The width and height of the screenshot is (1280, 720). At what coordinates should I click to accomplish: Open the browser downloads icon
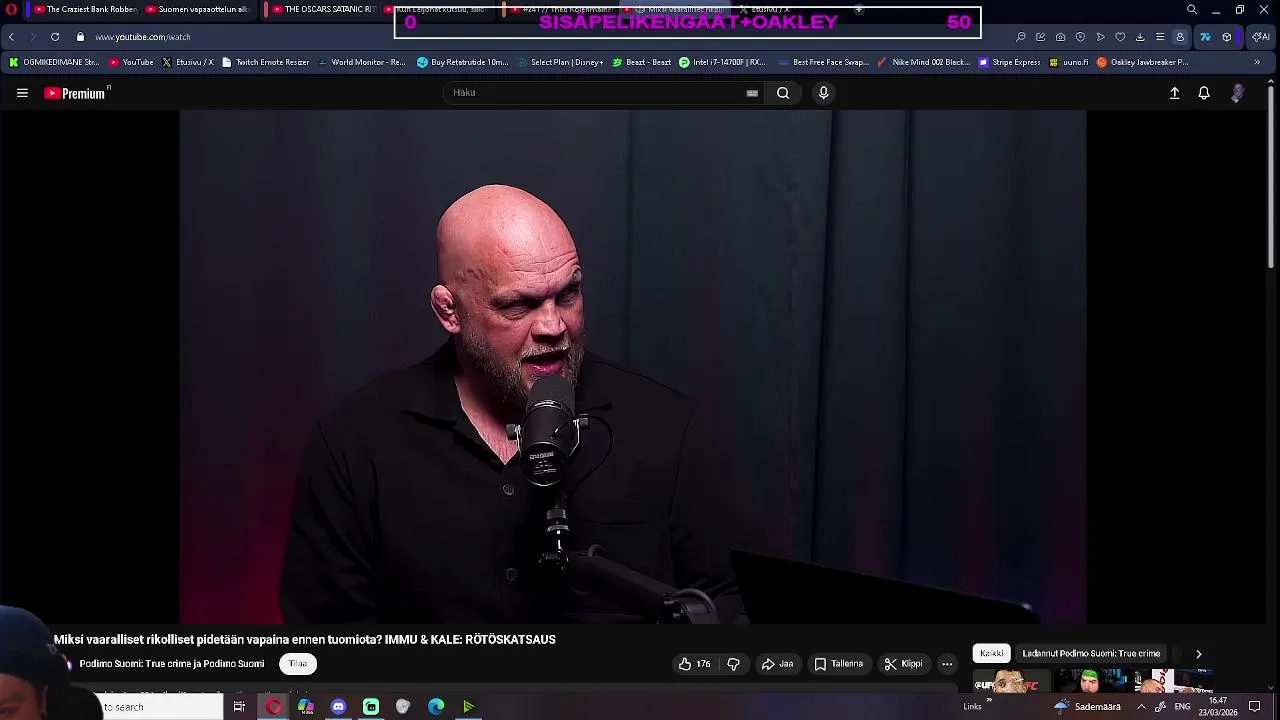coord(1140,37)
